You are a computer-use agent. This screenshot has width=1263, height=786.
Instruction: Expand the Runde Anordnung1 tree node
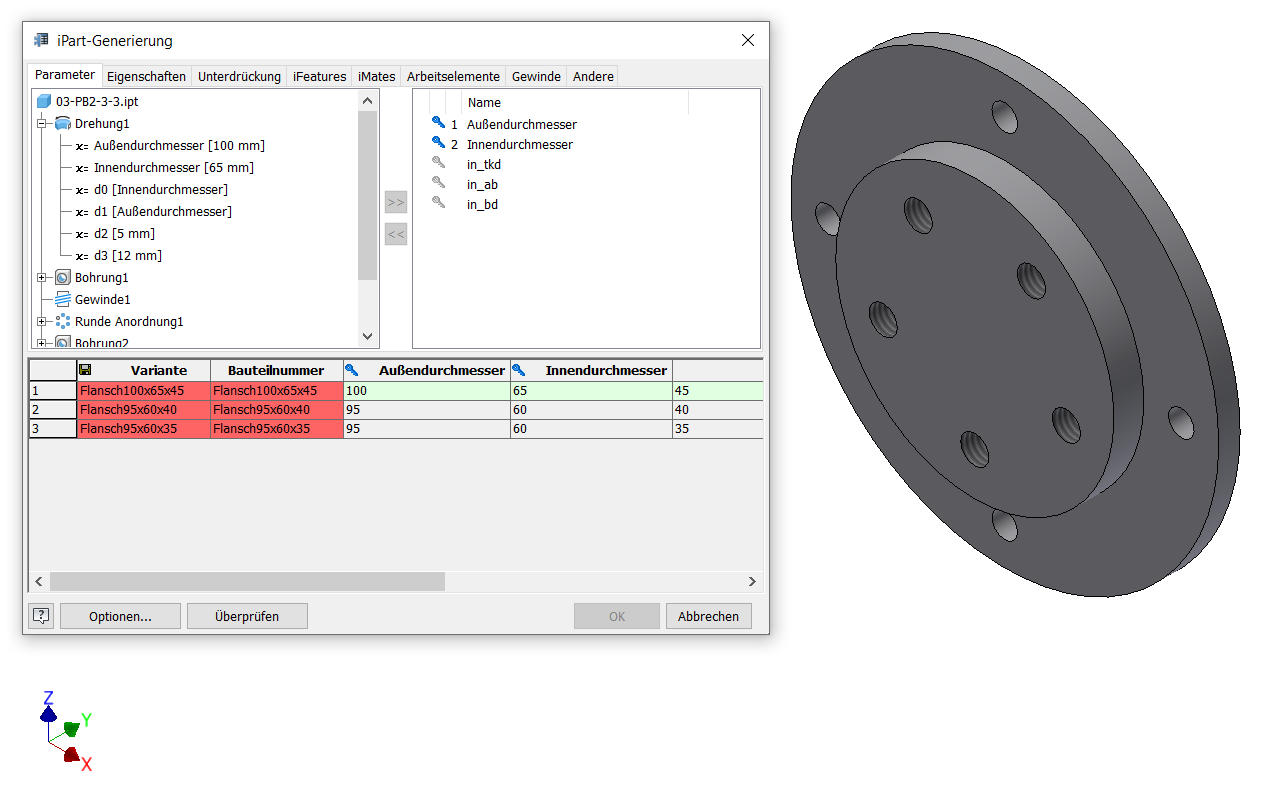point(42,321)
